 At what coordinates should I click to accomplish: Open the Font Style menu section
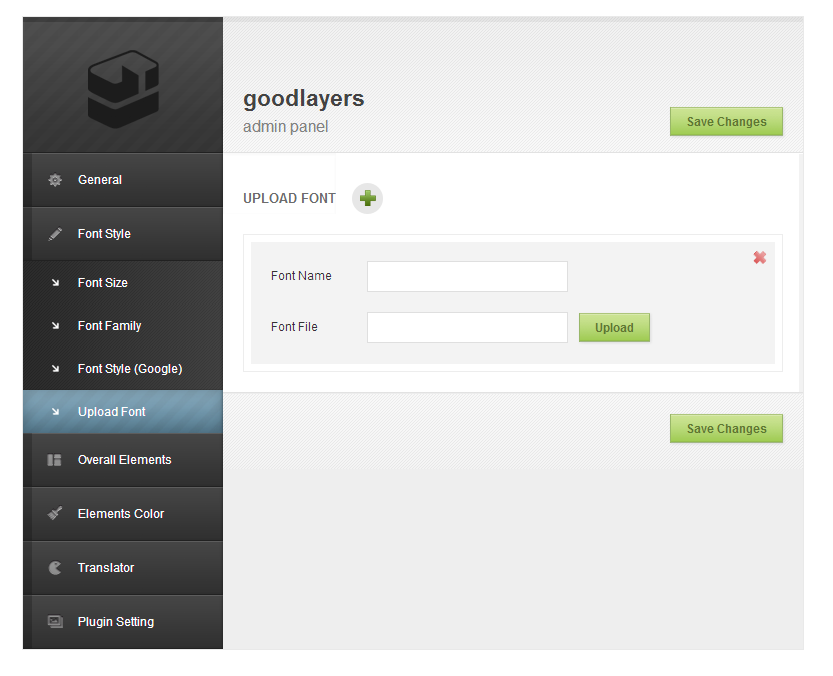(123, 234)
